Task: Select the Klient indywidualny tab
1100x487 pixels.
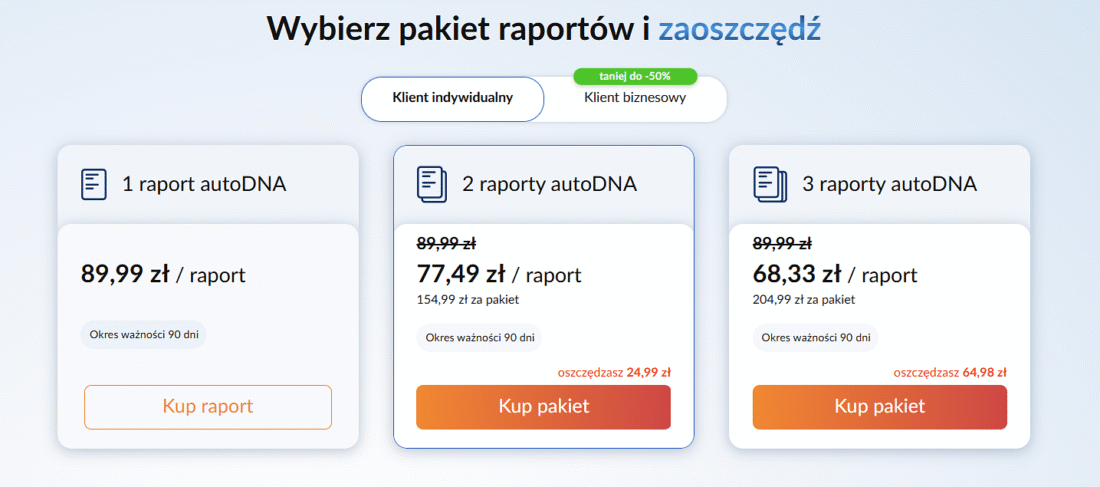Action: tap(452, 98)
